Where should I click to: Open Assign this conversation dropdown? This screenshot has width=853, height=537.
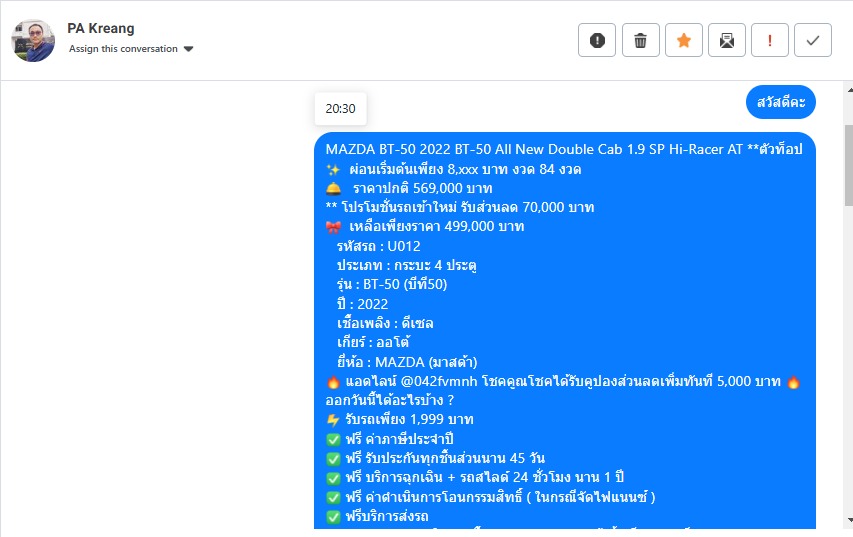131,49
